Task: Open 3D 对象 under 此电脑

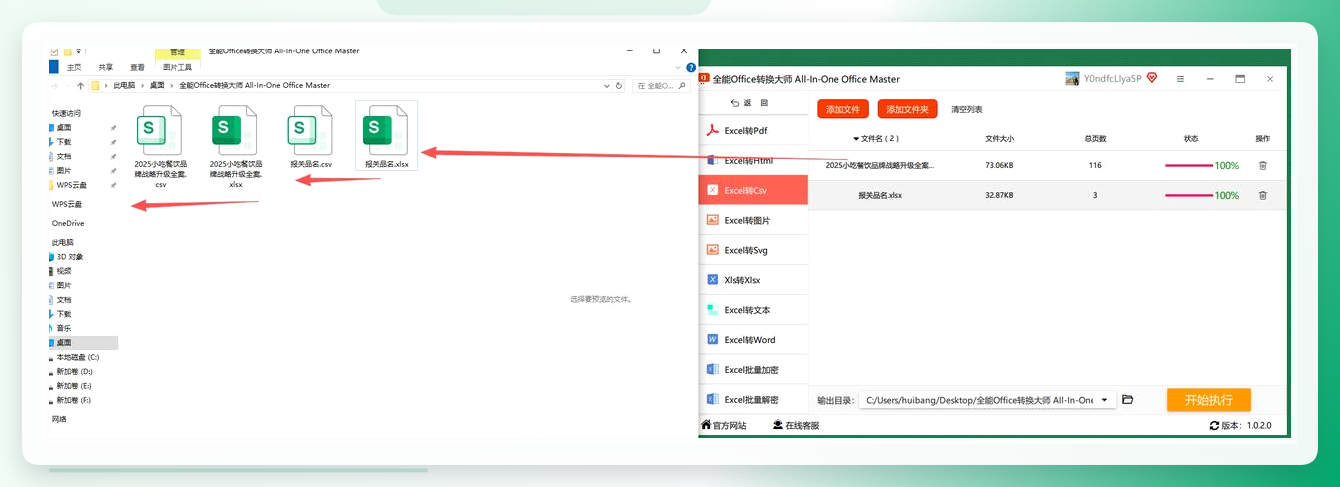Action: pos(70,257)
